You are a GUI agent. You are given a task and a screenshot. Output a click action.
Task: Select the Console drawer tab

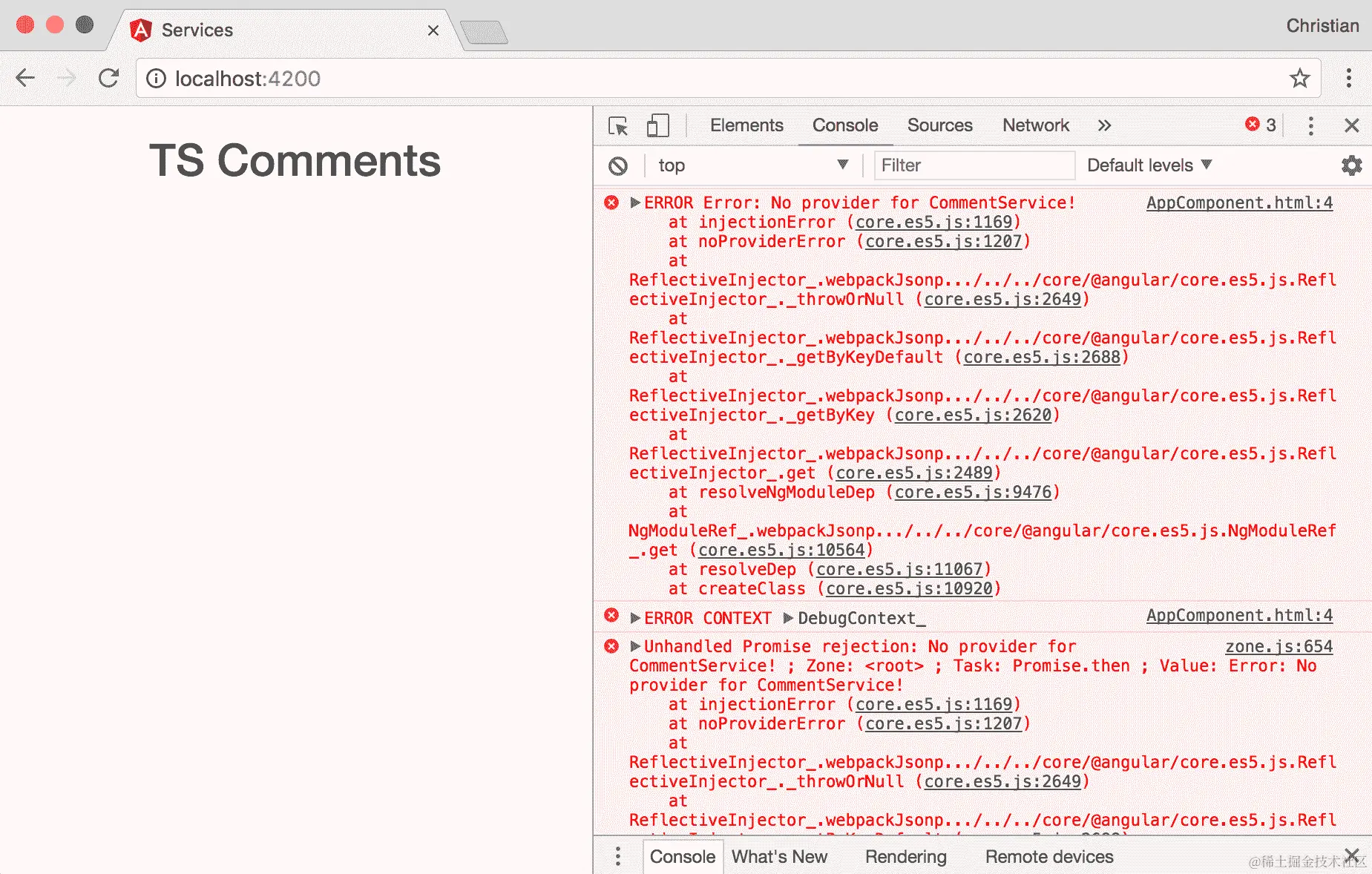683,856
